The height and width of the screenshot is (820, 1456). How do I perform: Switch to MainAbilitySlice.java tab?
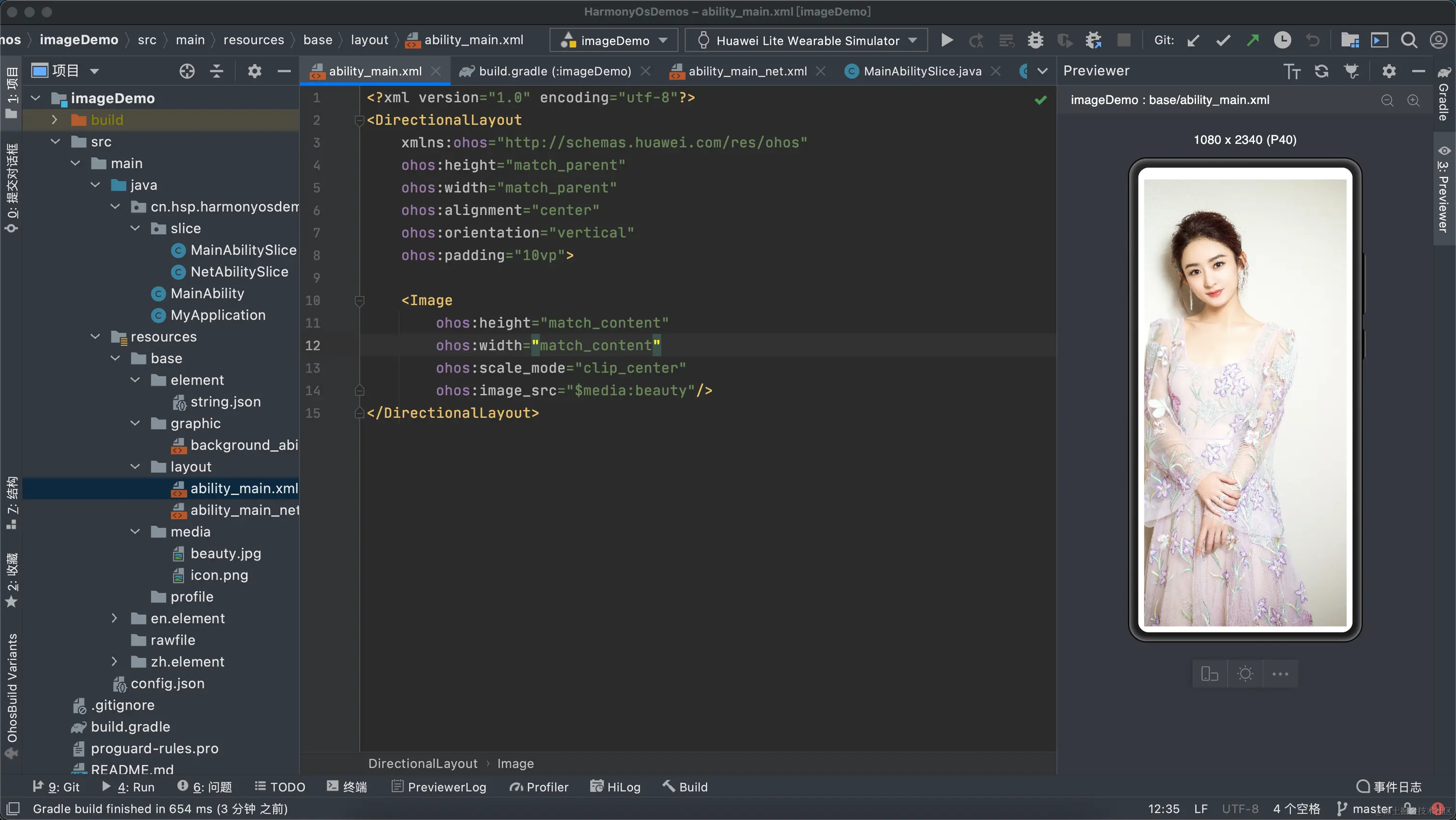[x=922, y=71]
